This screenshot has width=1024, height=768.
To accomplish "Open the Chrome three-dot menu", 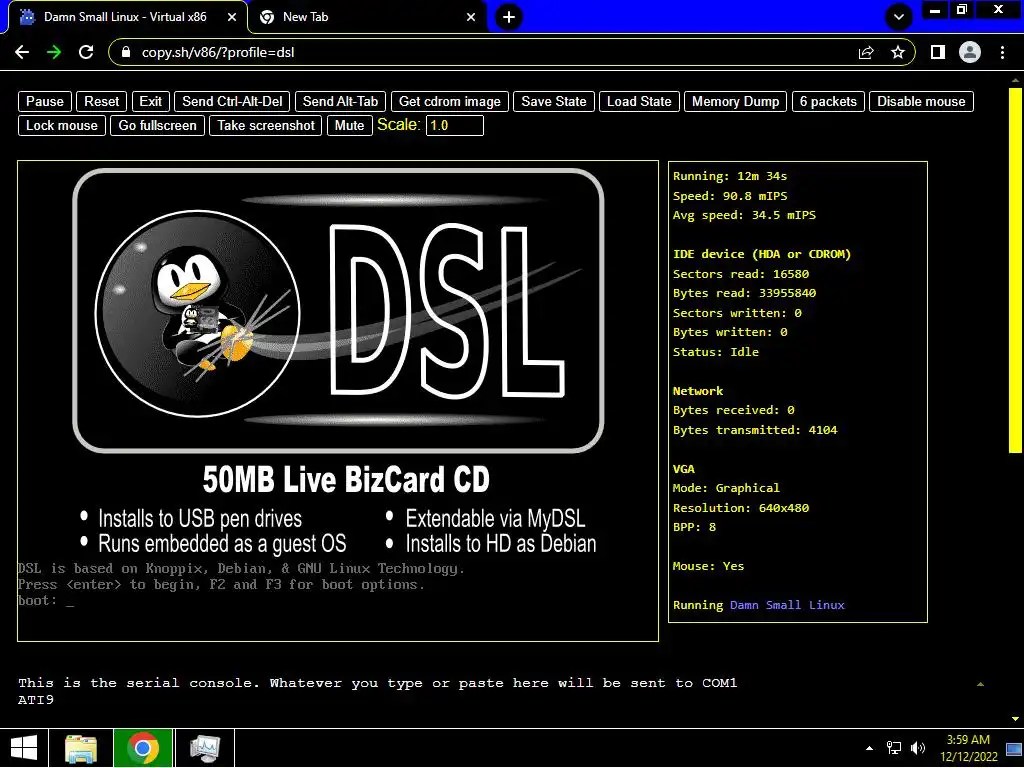I will pos(1002,52).
